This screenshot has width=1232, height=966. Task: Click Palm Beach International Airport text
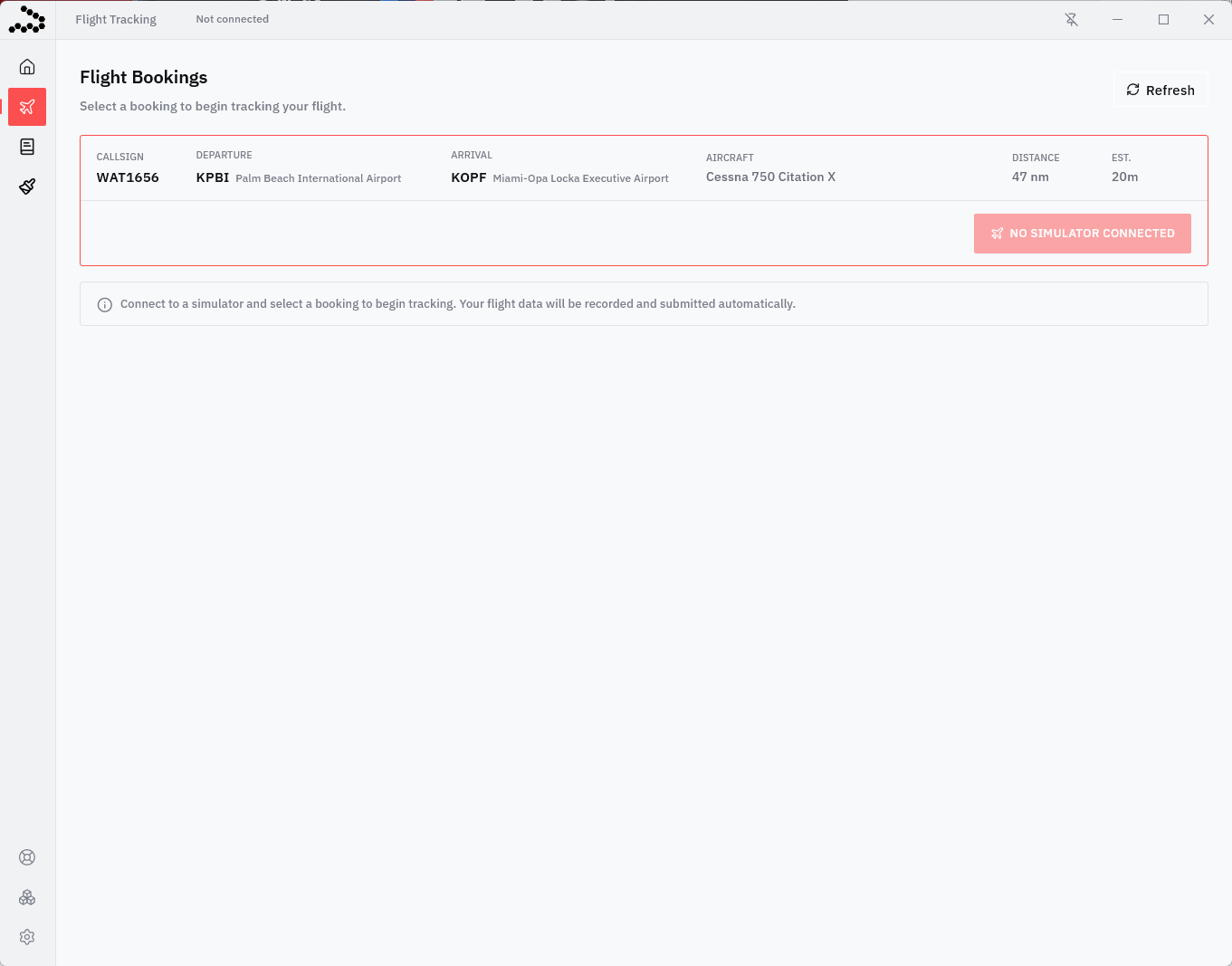pos(319,178)
